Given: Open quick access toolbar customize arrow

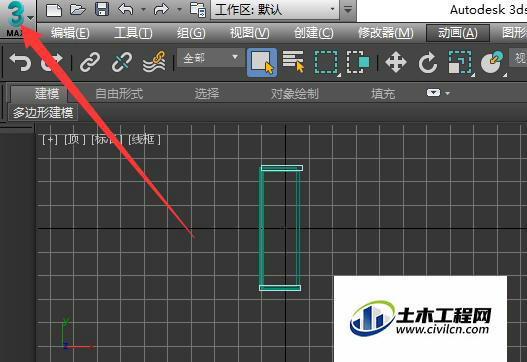Looking at the screenshot, I should 348,10.
